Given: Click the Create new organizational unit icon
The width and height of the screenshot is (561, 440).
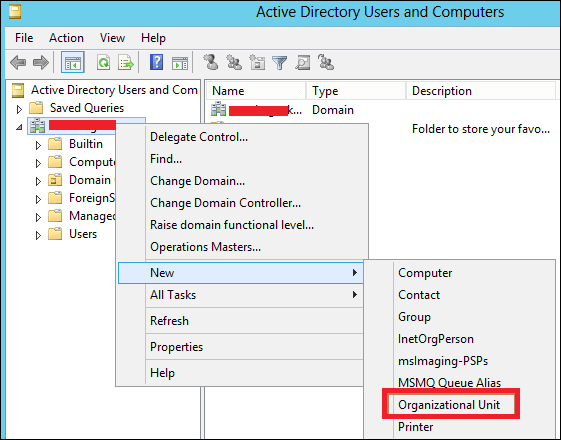Looking at the screenshot, I should pos(257,62).
